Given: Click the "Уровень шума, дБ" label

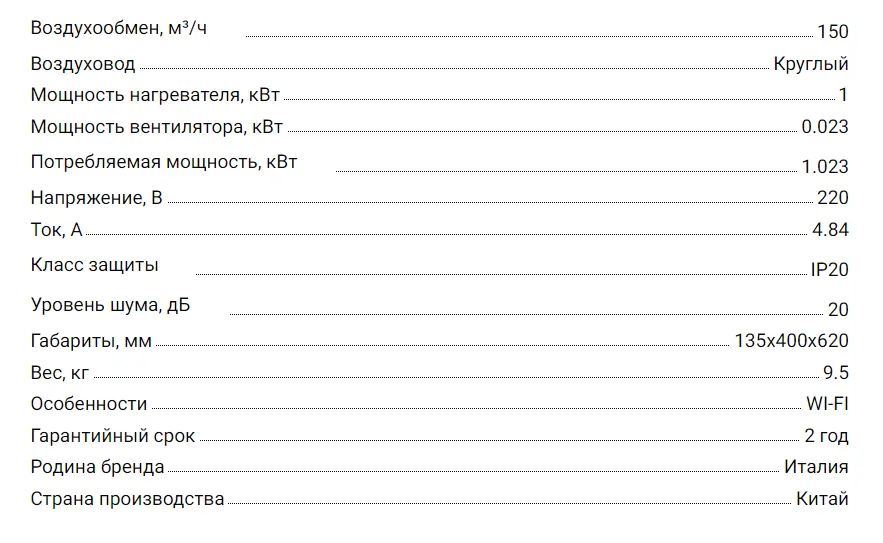Looking at the screenshot, I should 110,305.
